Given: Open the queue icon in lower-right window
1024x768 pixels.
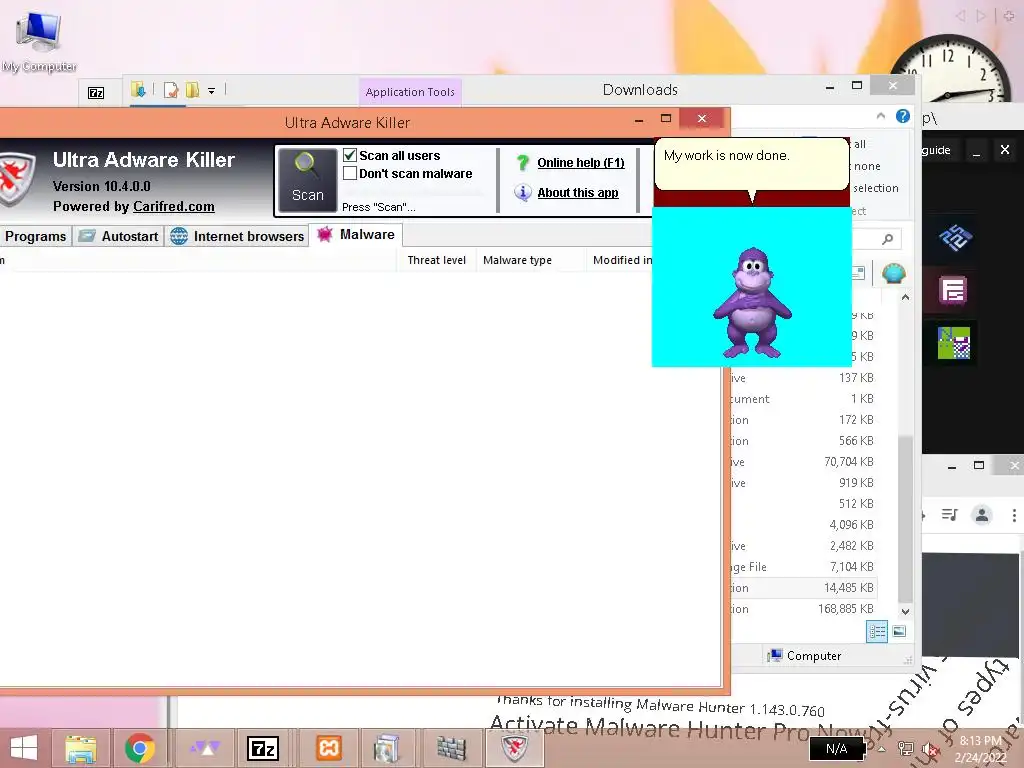Looking at the screenshot, I should tap(950, 515).
